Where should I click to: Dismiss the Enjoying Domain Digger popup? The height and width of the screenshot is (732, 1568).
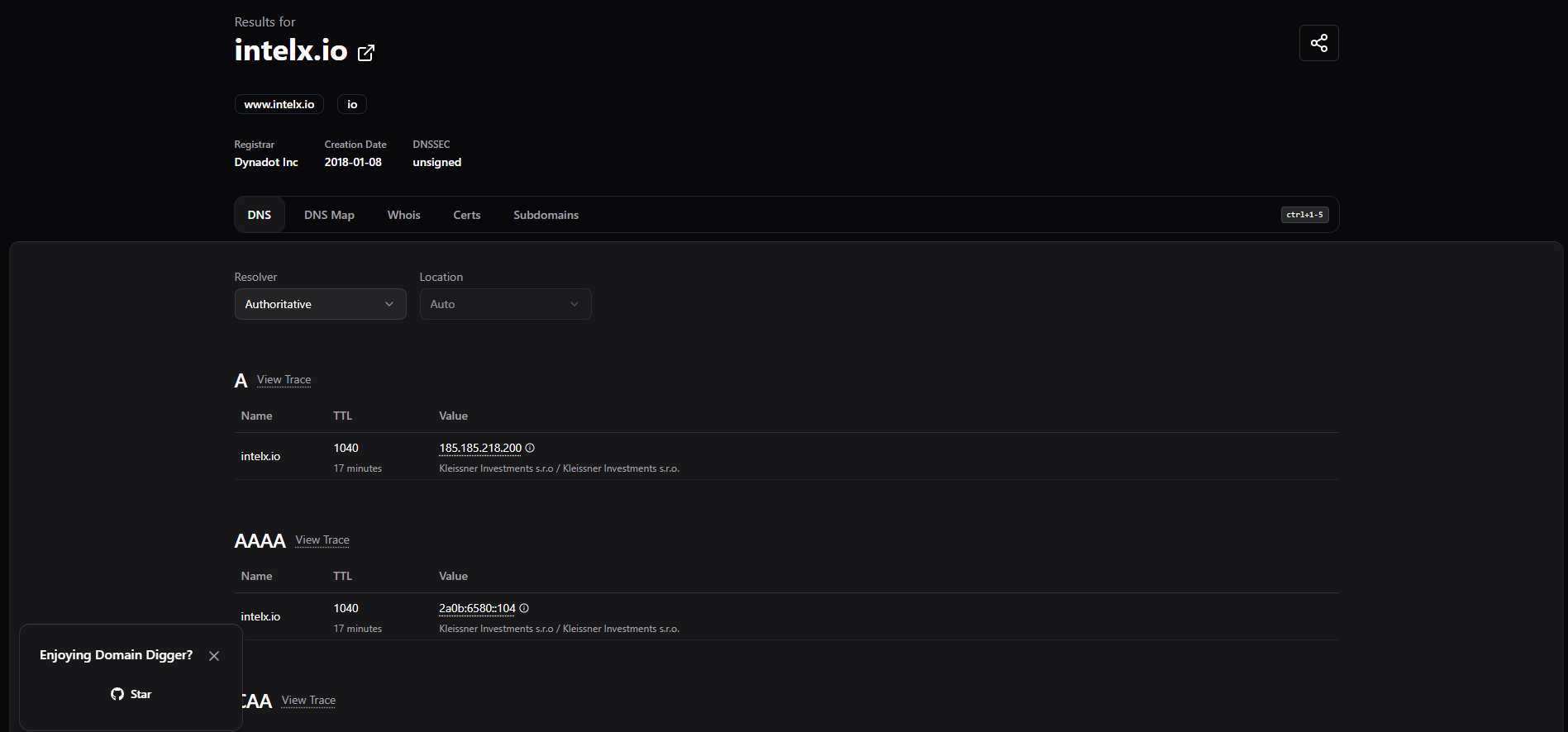[214, 656]
